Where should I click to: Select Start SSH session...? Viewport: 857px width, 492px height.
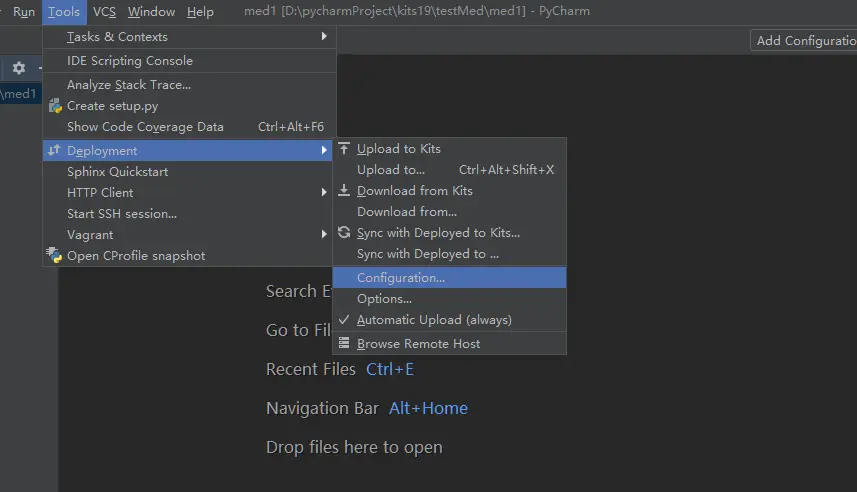click(x=189, y=214)
